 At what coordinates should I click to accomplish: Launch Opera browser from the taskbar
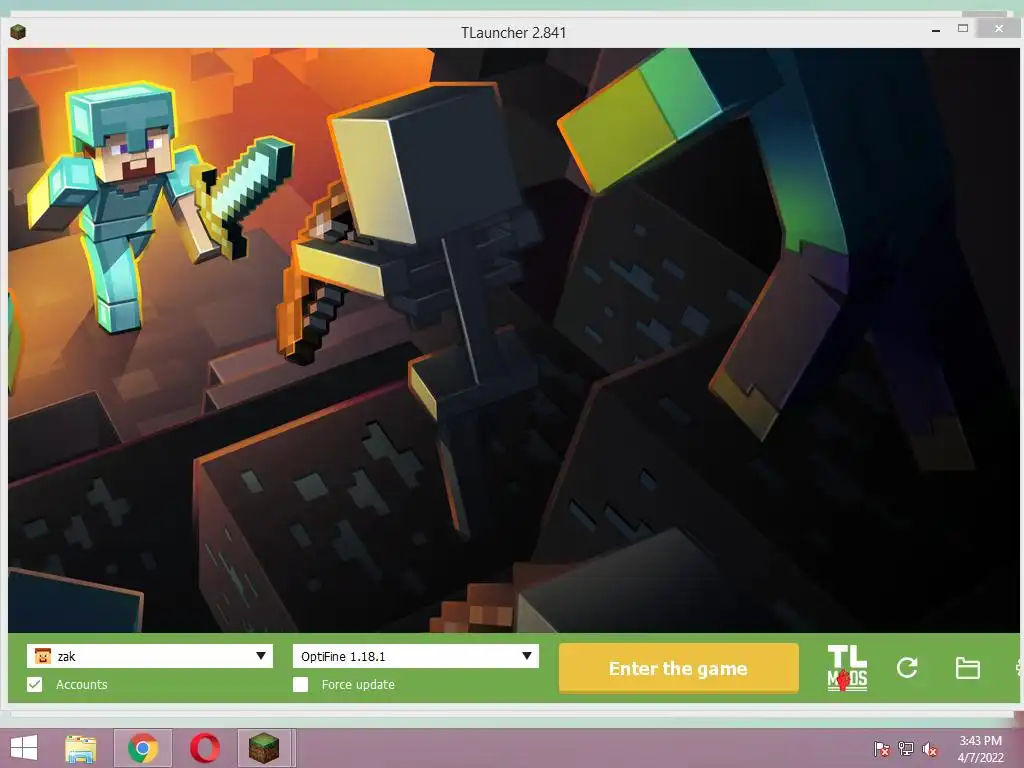coord(205,748)
